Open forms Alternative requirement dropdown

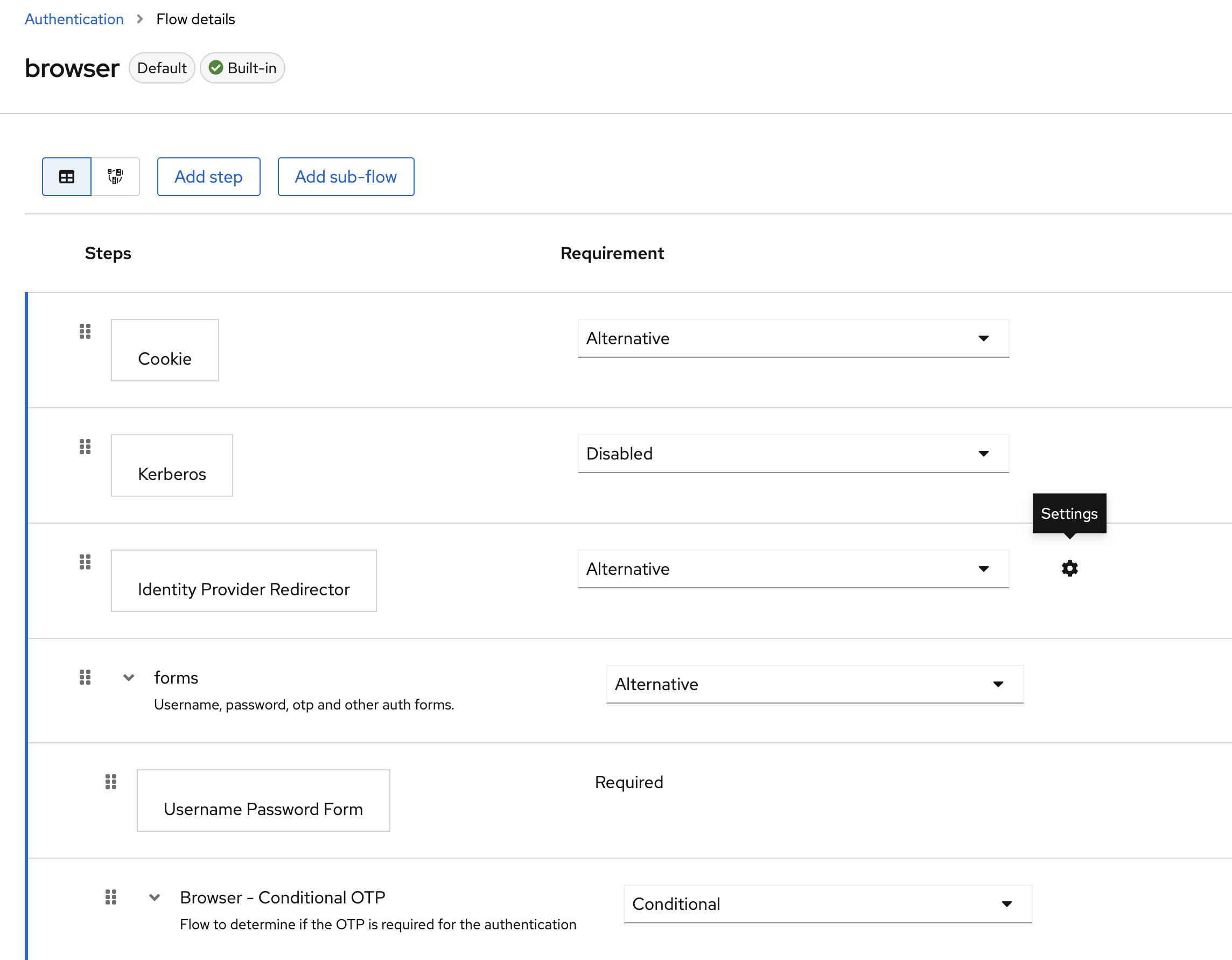click(814, 684)
